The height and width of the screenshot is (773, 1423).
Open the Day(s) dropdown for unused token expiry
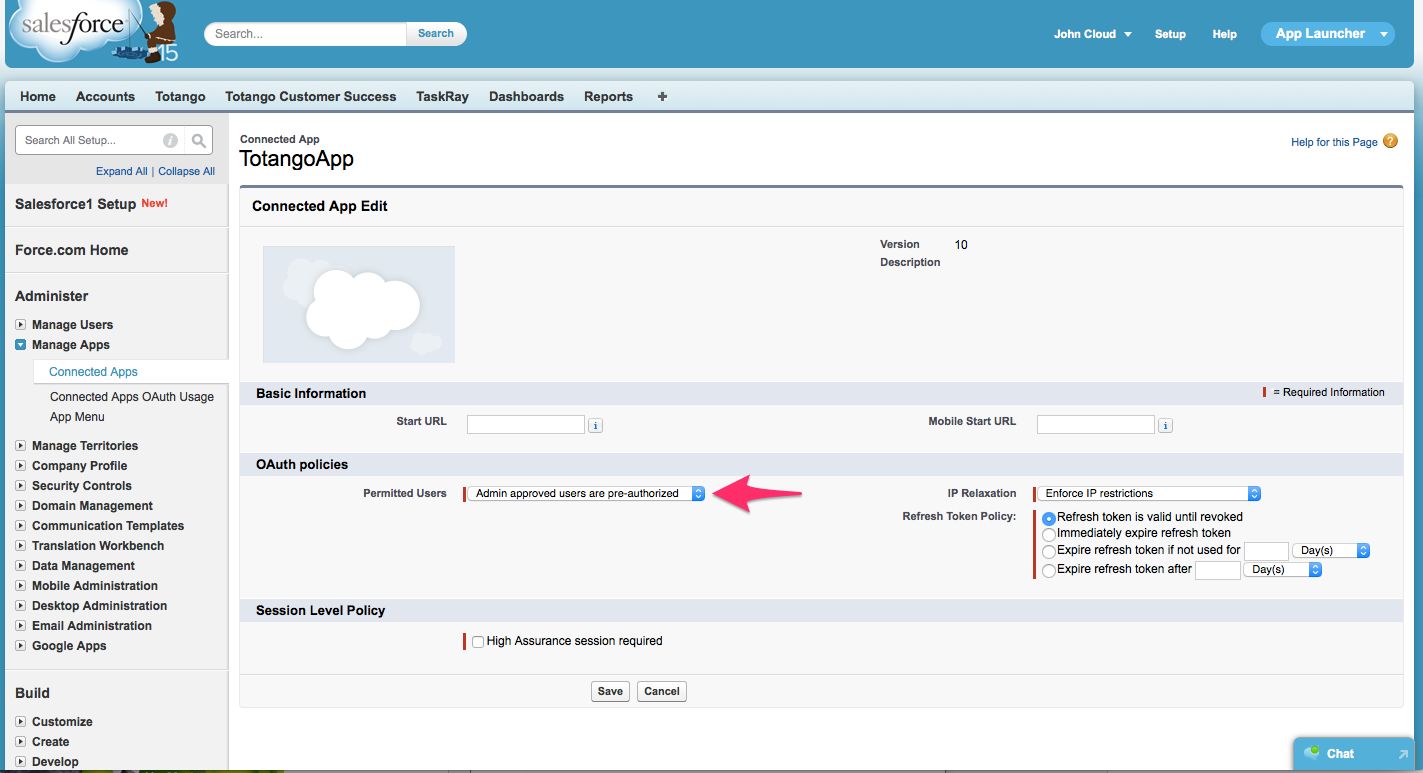(1330, 550)
